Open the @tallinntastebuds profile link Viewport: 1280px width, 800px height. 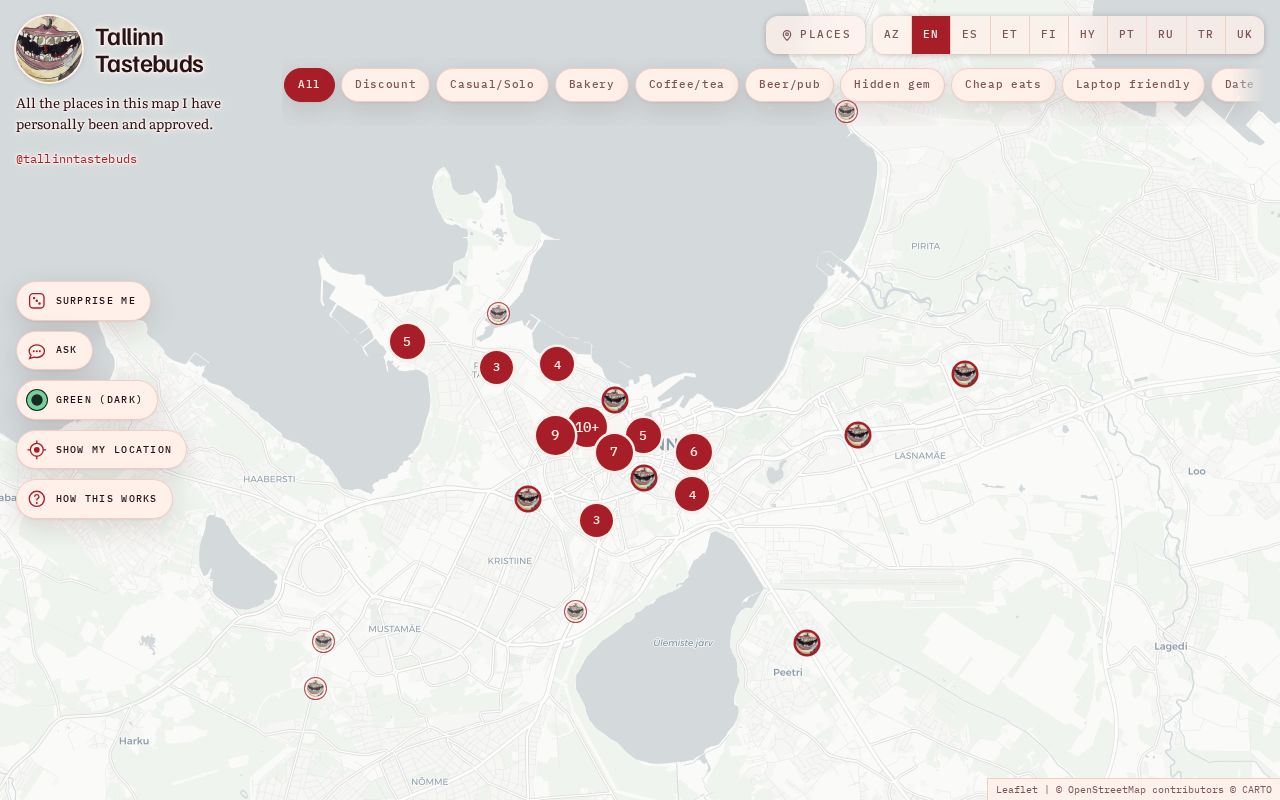[x=77, y=160]
